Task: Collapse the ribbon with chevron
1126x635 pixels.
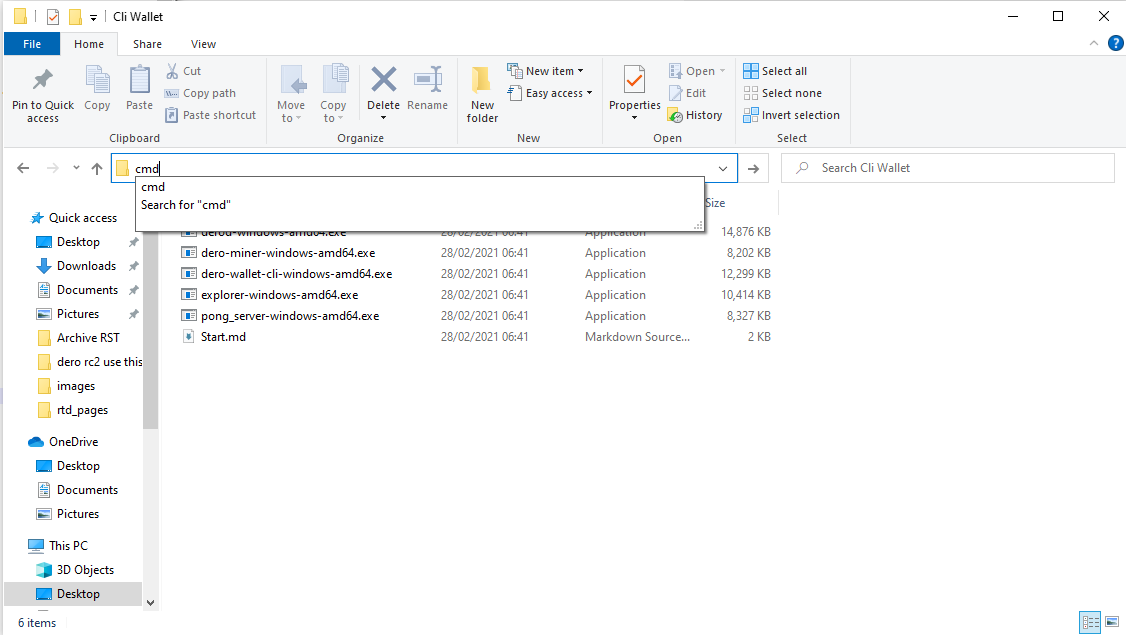Action: (x=1094, y=43)
